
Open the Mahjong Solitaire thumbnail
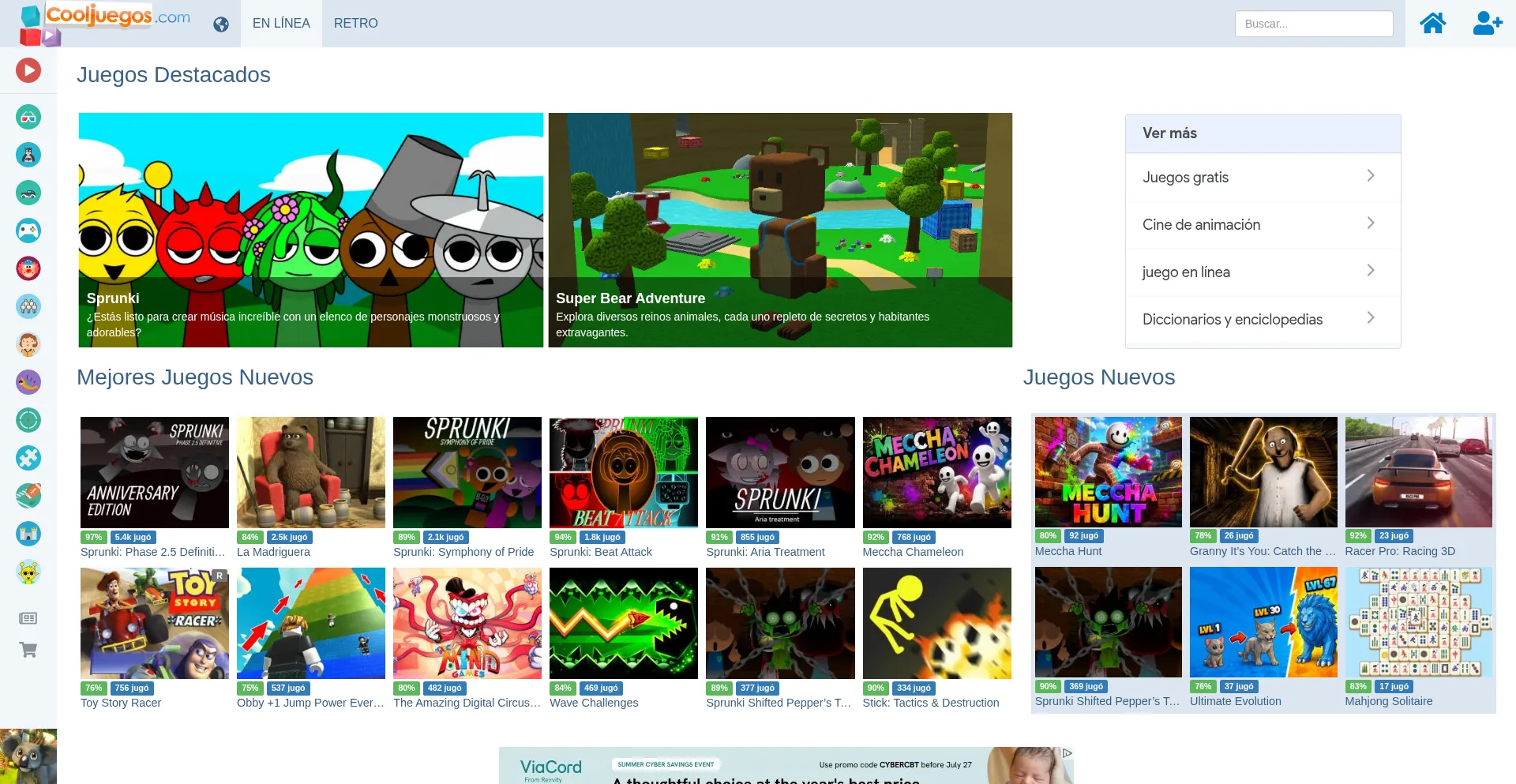pos(1419,622)
